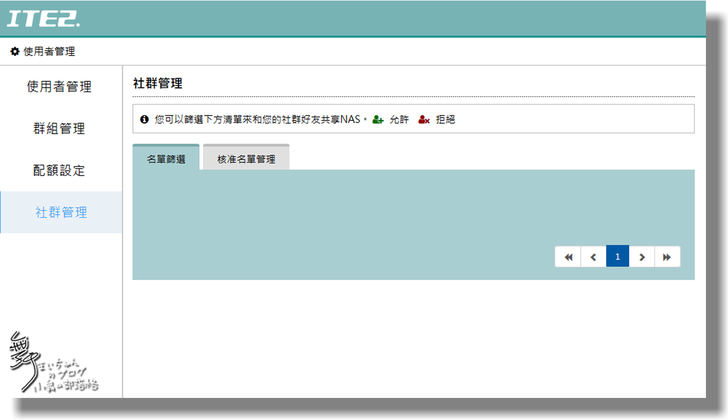
Task: Open 配額設定 in the sidebar
Action: [59, 170]
